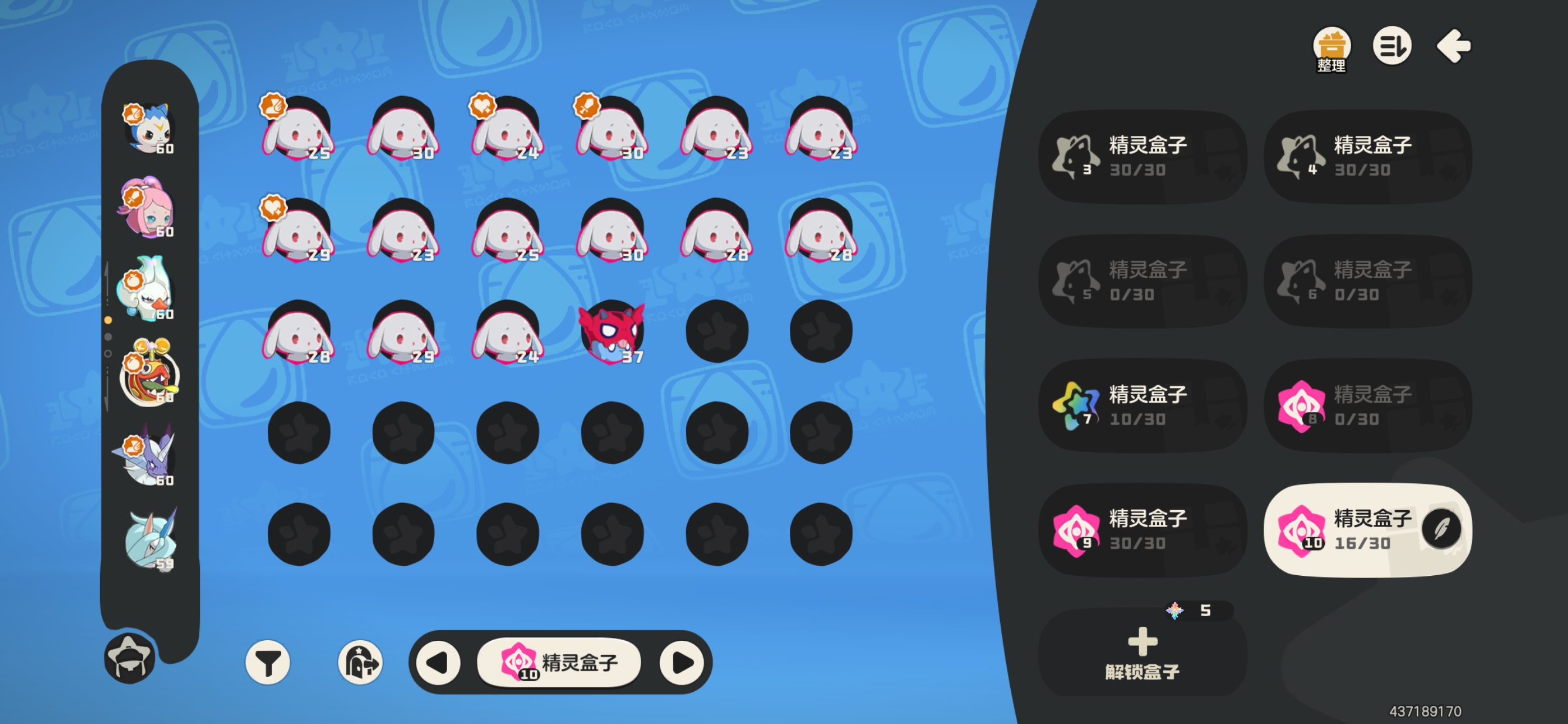This screenshot has width=1568, height=724.
Task: Open the sort list icon
Action: click(1392, 46)
